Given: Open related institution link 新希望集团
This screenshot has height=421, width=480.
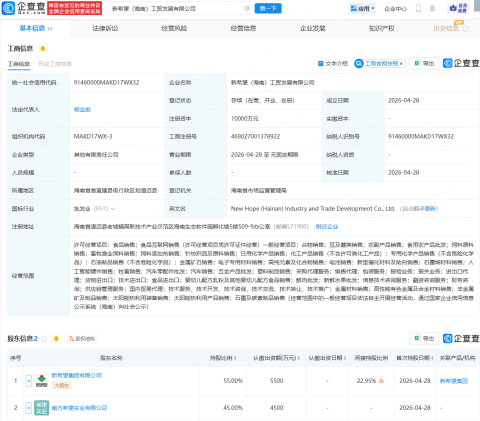Looking at the screenshot, I should (454, 381).
